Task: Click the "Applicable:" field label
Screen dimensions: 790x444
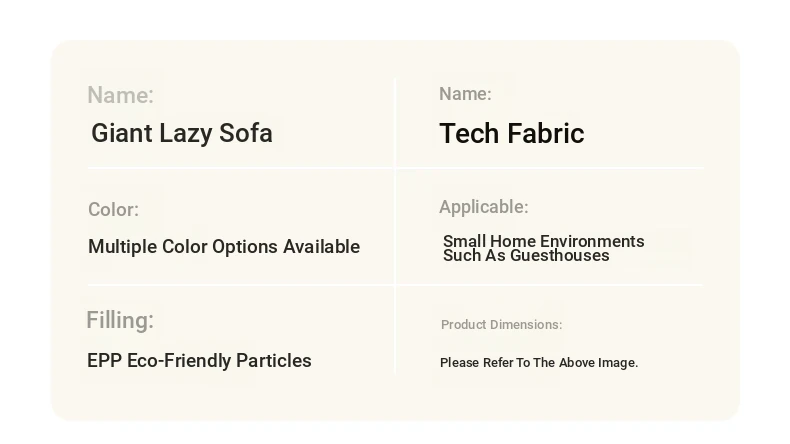Action: (484, 207)
